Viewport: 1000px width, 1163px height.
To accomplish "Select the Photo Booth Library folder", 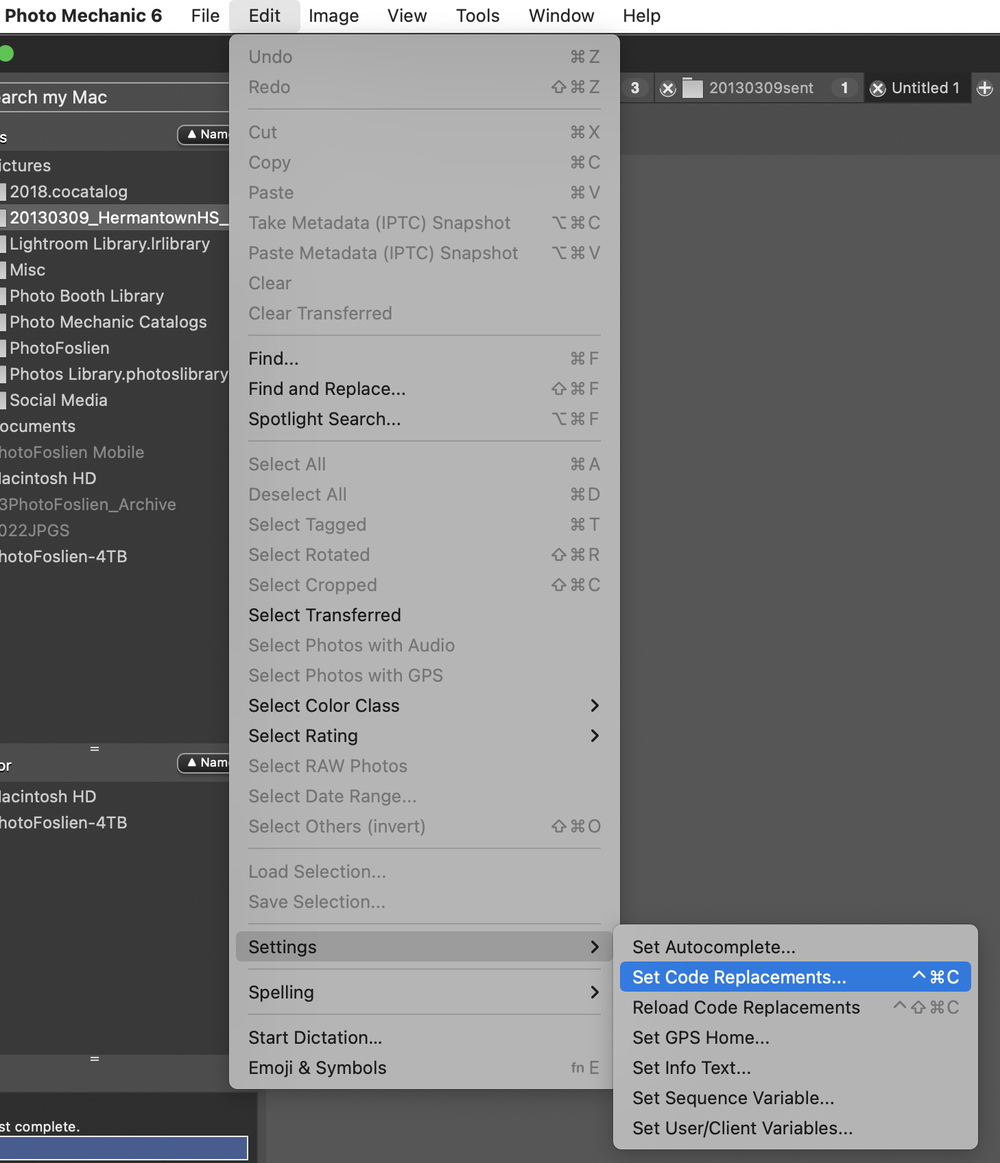I will click(x=114, y=296).
